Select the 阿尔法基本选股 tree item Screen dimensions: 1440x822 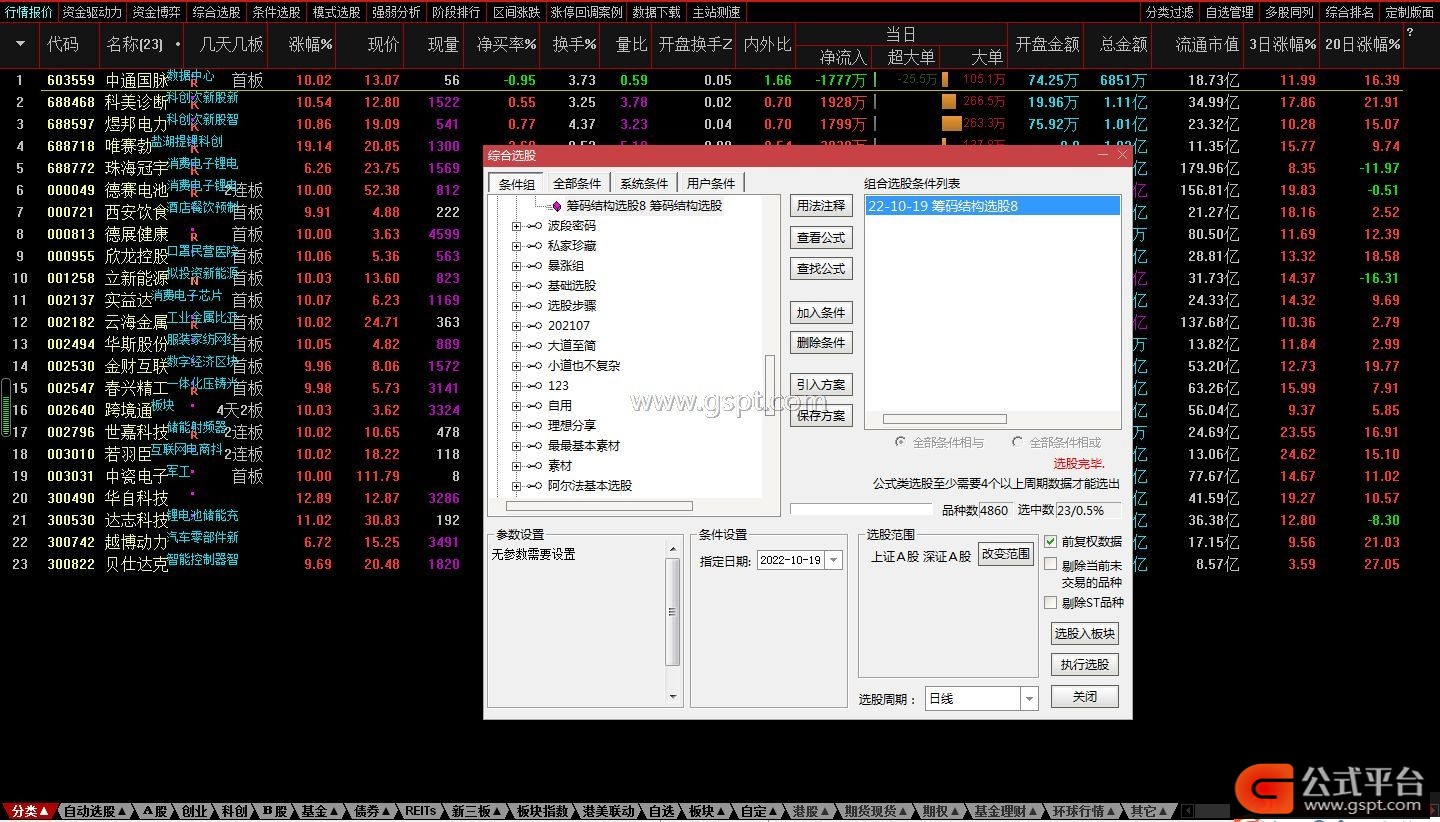[590, 486]
